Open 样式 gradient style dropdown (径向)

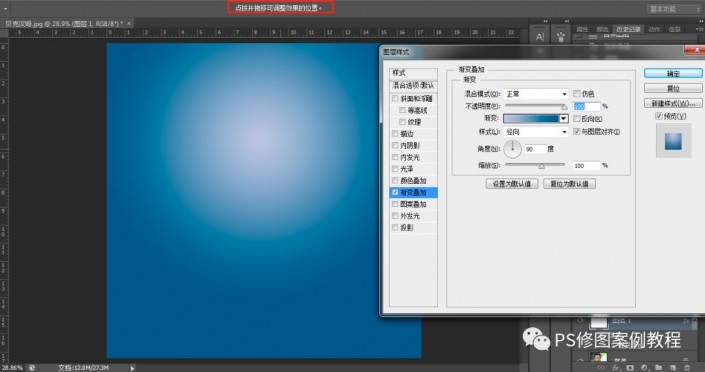pos(536,132)
